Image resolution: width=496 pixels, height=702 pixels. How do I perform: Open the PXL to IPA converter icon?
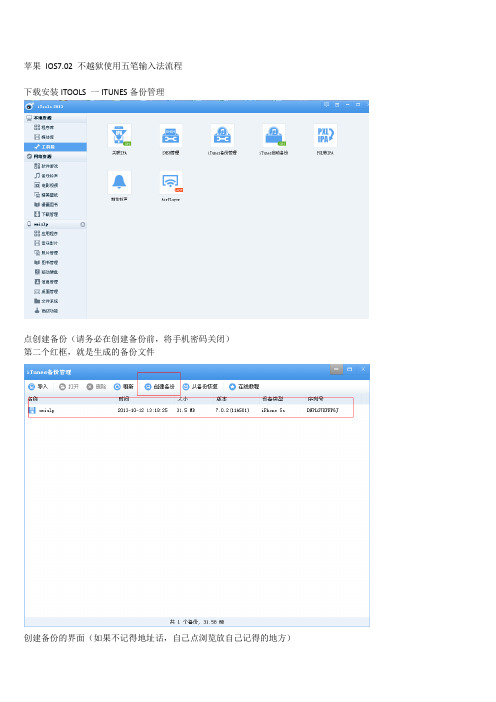325,136
